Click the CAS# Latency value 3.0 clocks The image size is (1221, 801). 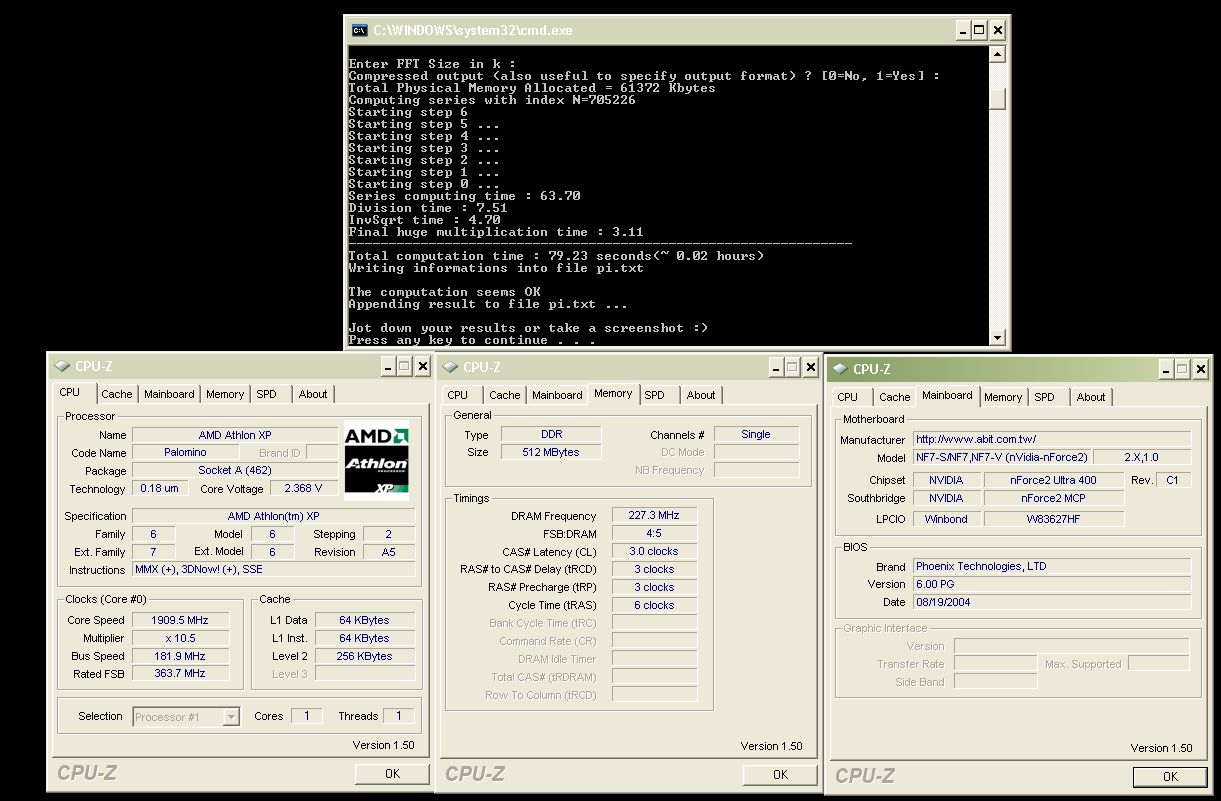click(x=655, y=551)
